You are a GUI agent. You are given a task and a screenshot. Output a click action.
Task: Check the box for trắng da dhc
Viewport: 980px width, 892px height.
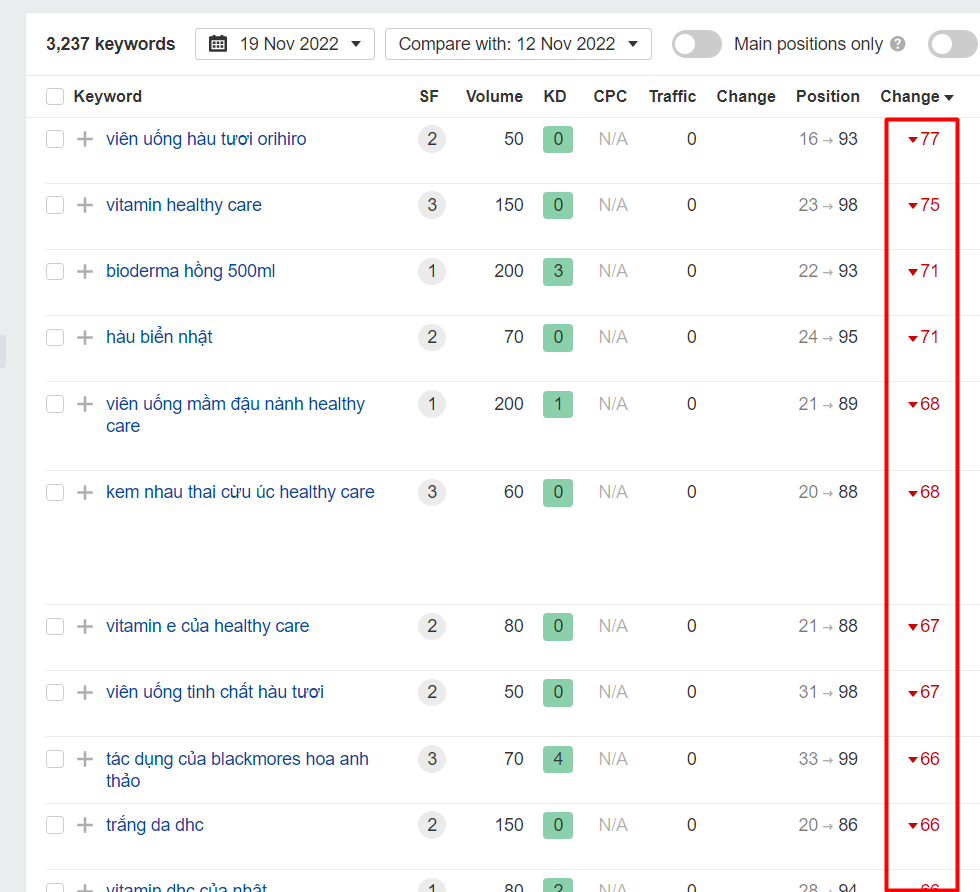[55, 825]
